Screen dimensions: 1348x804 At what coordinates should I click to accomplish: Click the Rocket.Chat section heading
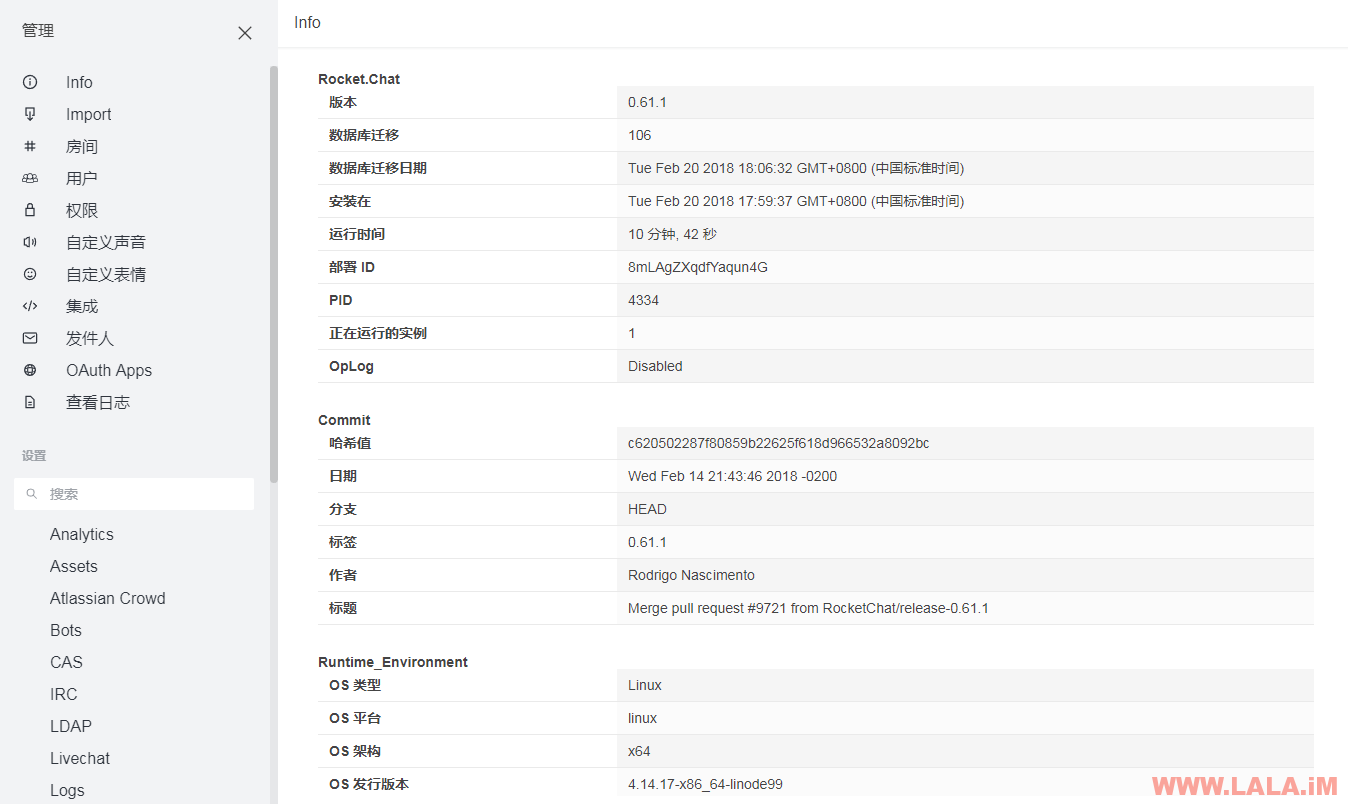click(x=359, y=79)
